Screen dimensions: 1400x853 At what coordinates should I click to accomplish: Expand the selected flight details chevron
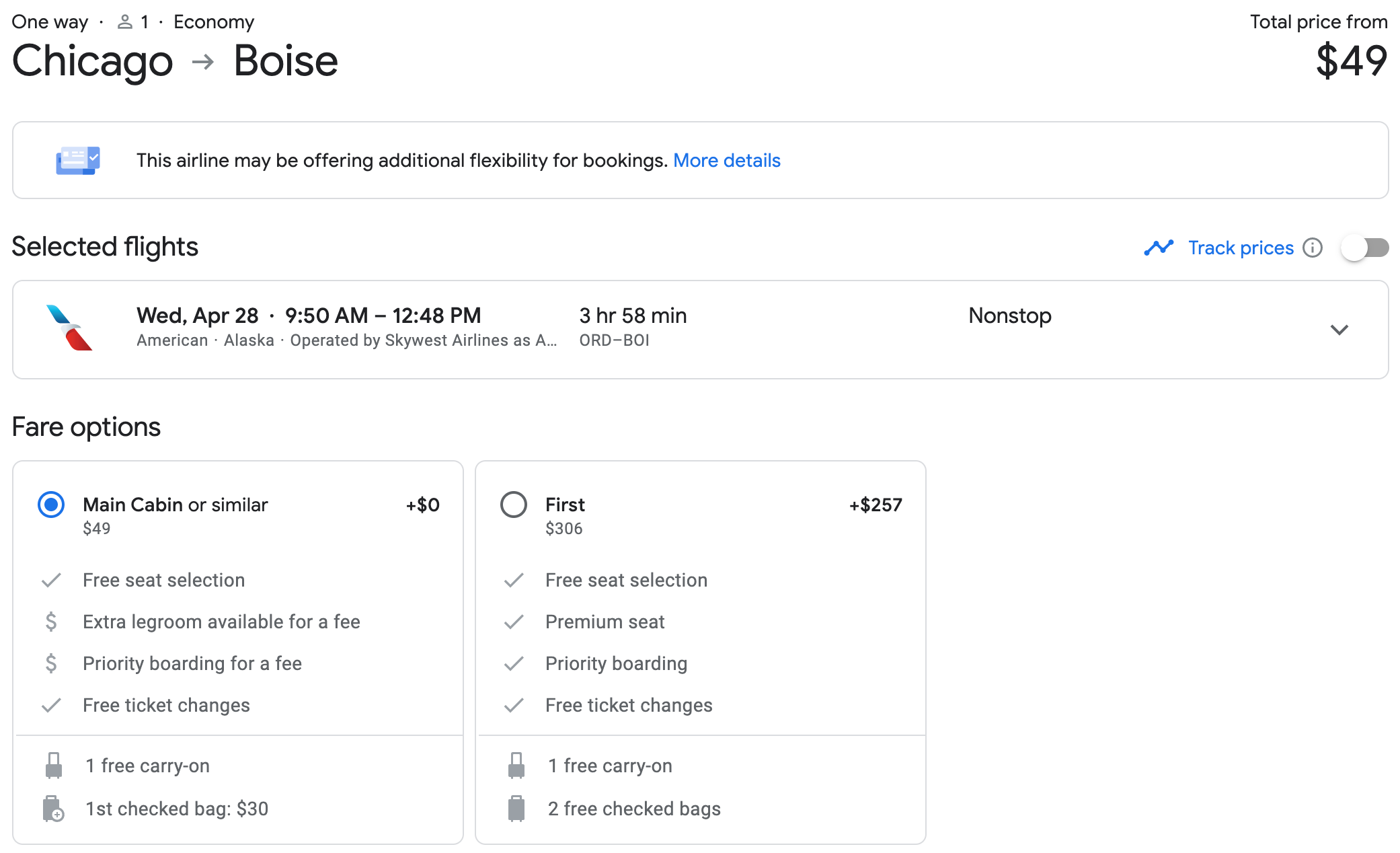point(1339,330)
